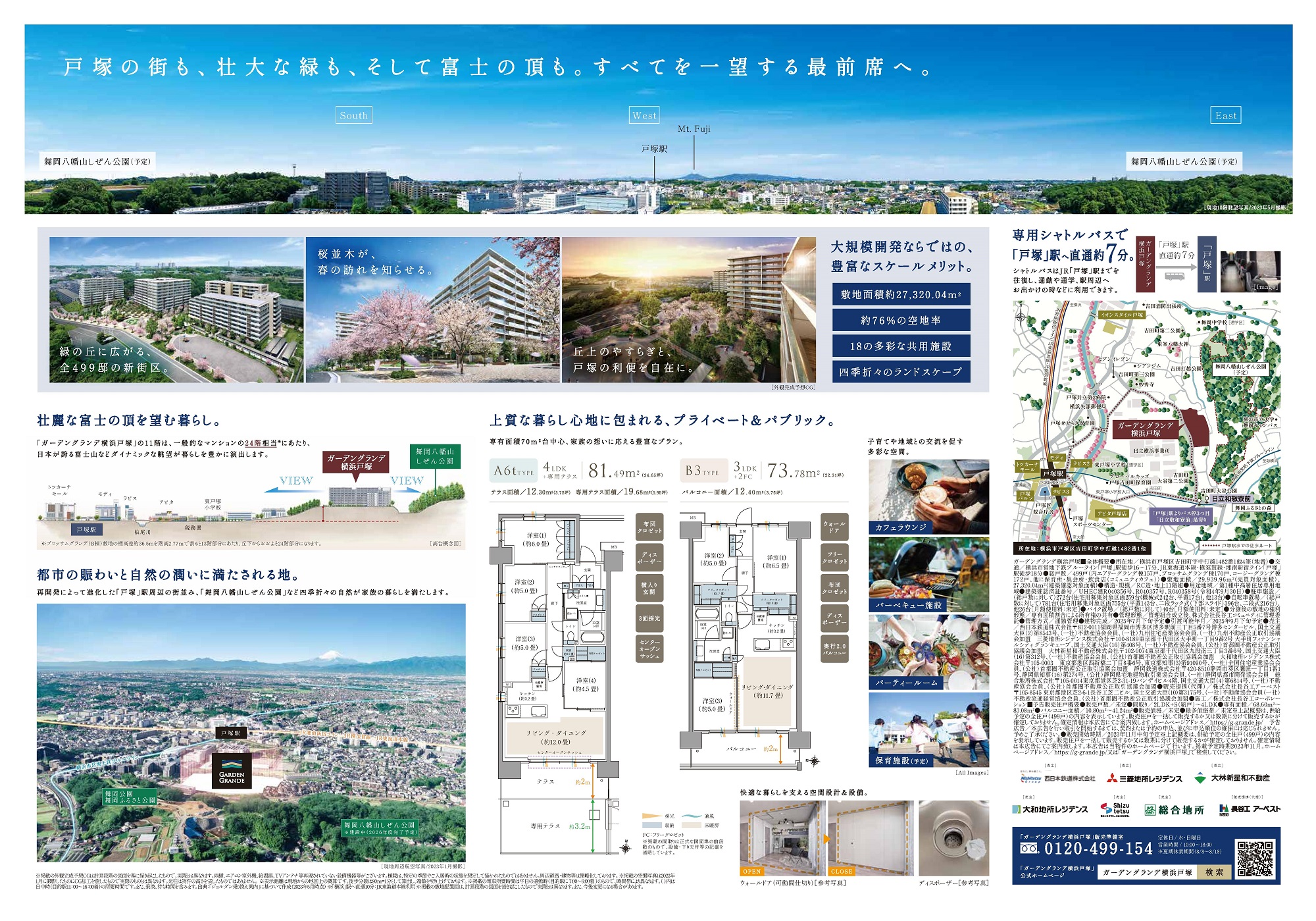Open the パーティールーム photo
Viewport: 1316px width, 921px height.
point(928,652)
